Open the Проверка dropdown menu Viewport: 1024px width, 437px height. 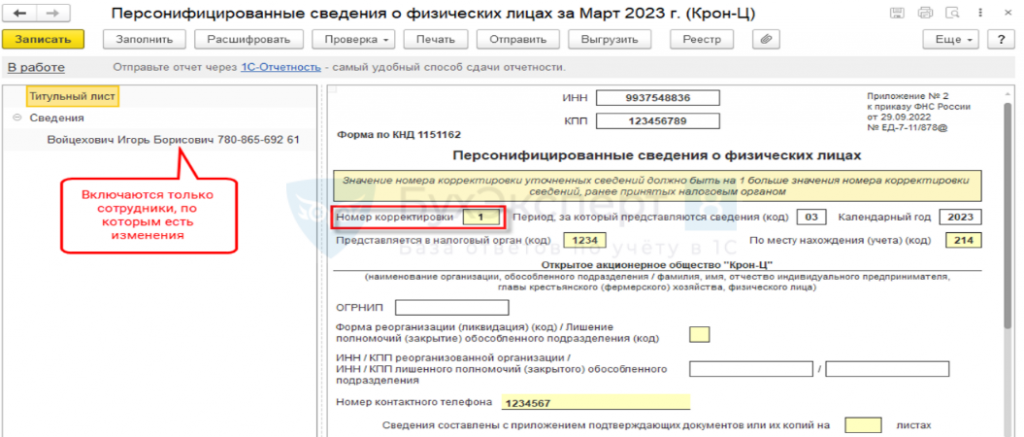(353, 39)
